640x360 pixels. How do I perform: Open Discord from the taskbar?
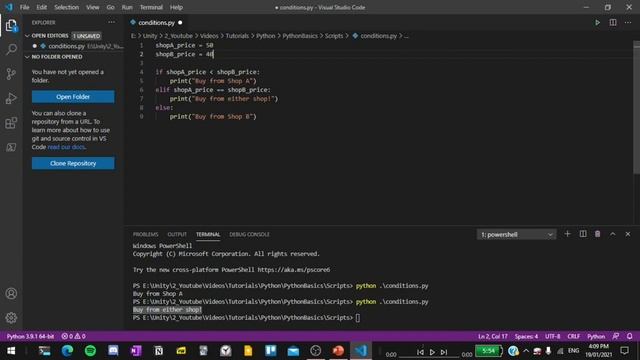[x=113, y=351]
